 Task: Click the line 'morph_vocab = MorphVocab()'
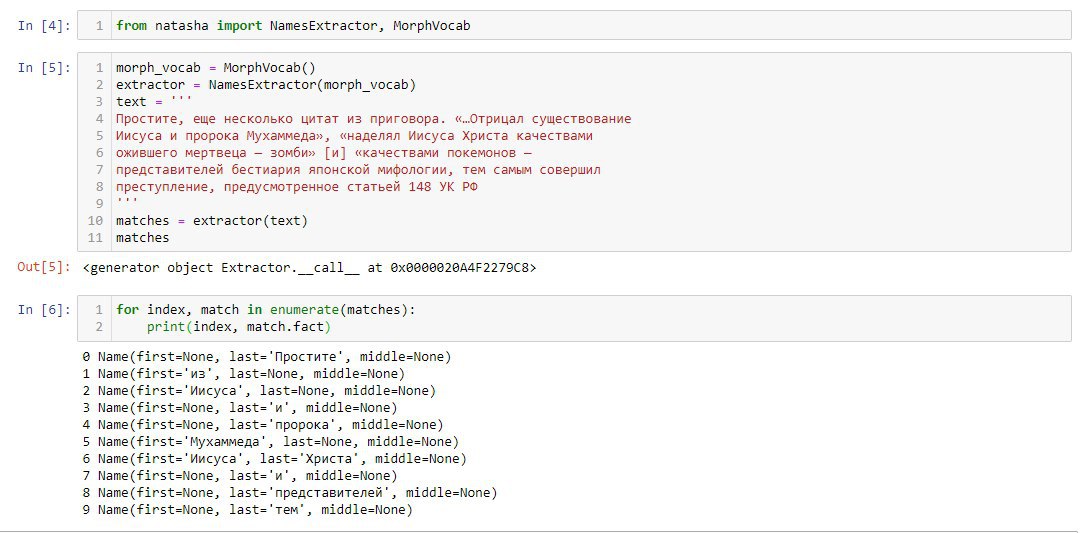[x=215, y=68]
